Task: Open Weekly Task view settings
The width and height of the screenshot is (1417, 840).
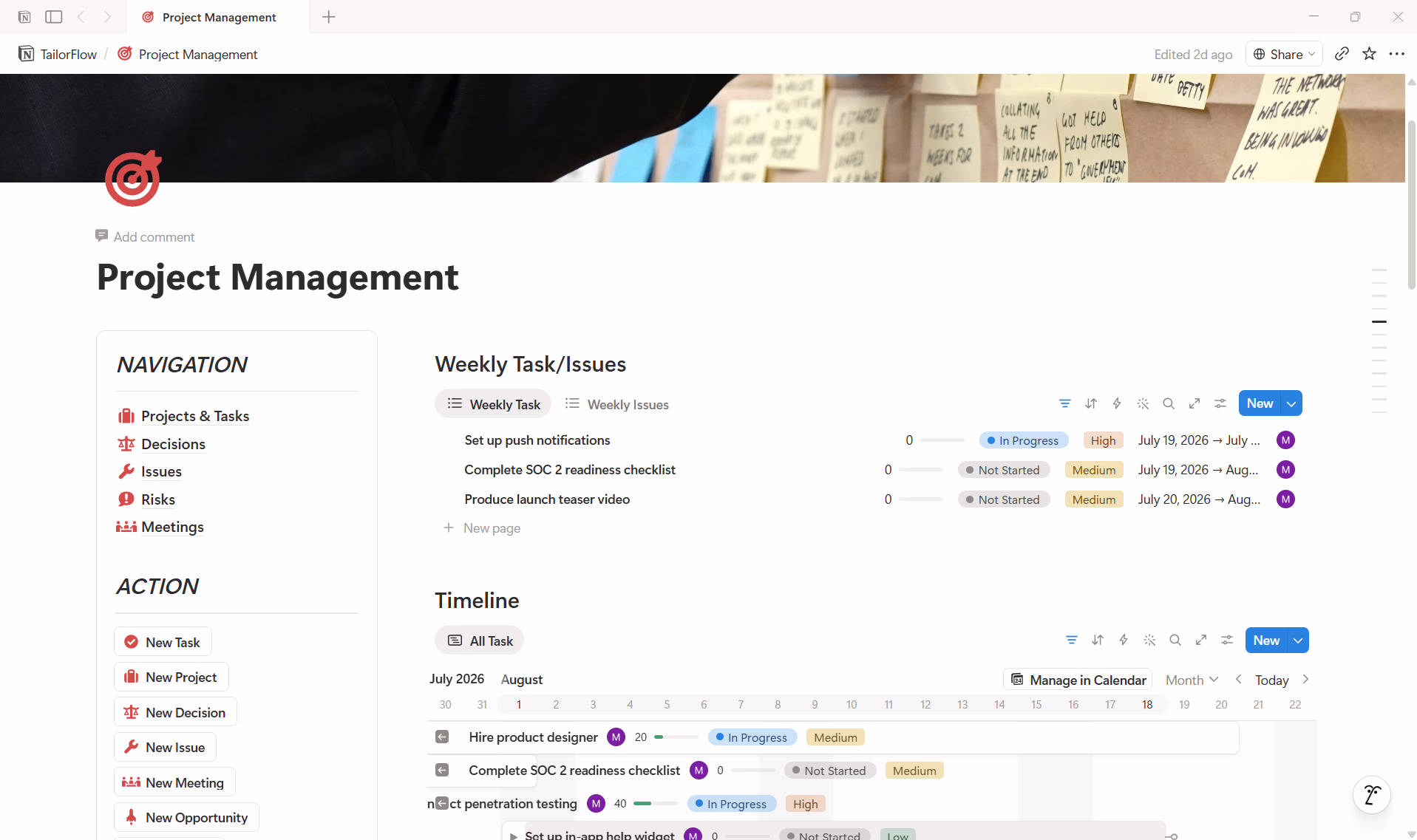Action: (1220, 403)
